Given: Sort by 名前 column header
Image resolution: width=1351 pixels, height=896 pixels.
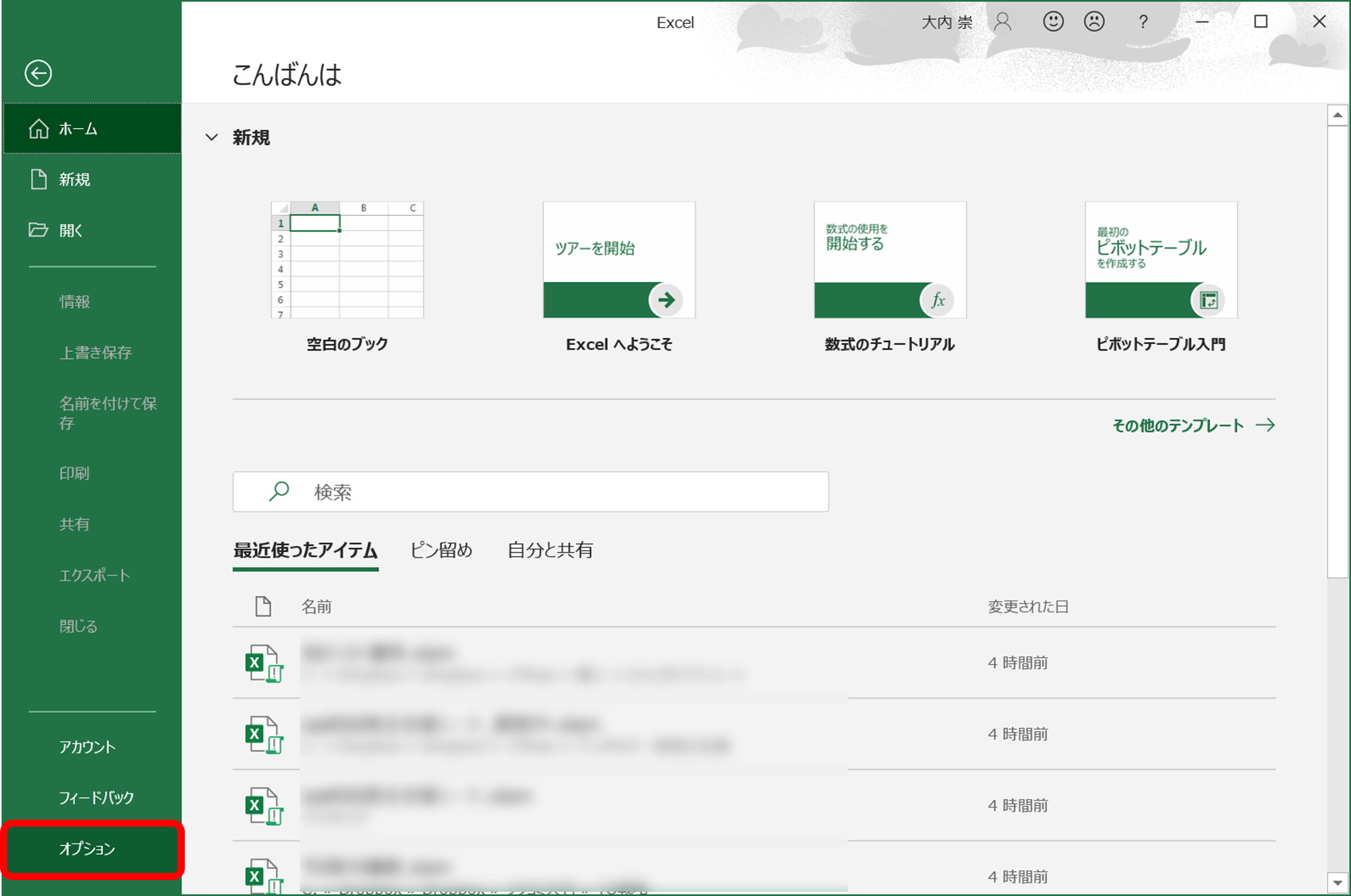Looking at the screenshot, I should click(316, 607).
